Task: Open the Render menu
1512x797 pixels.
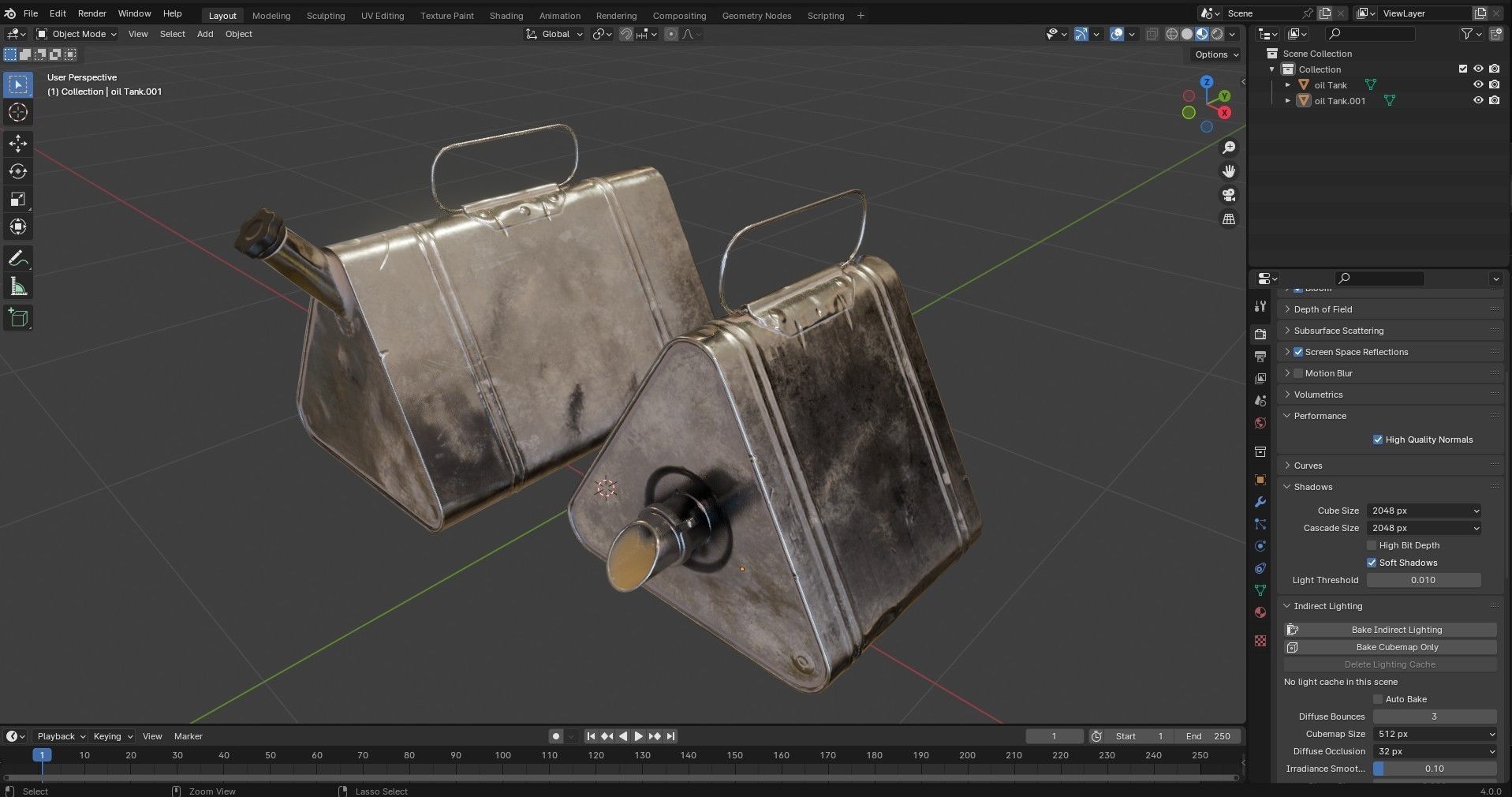Action: tap(92, 13)
